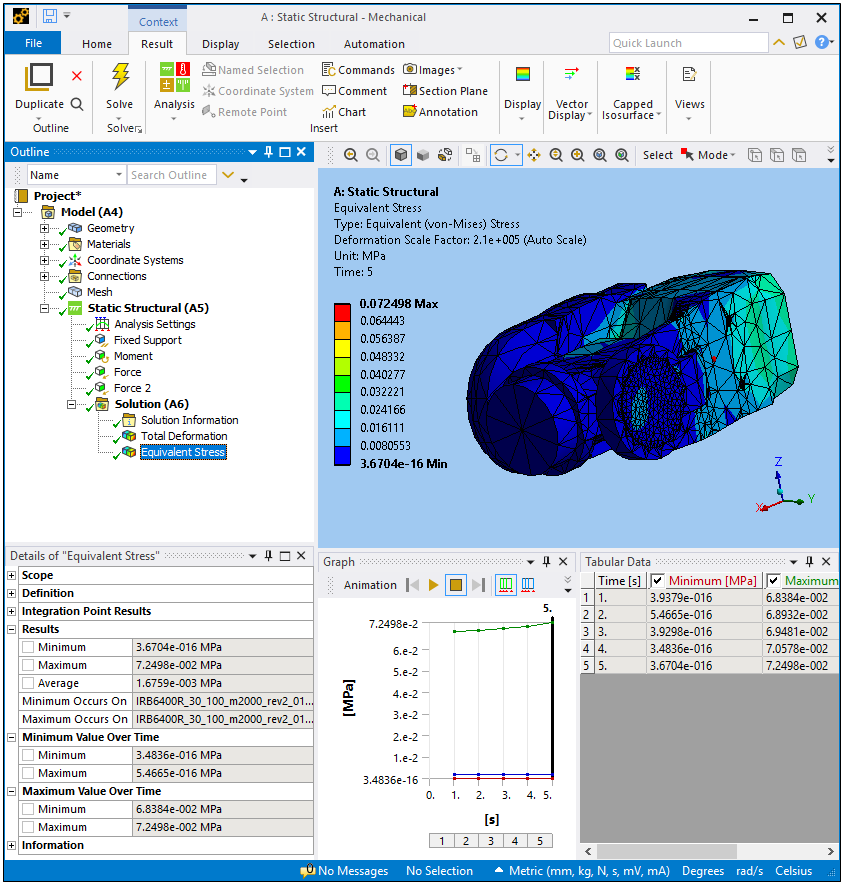Play the result animation
The image size is (844, 885).
(x=434, y=585)
